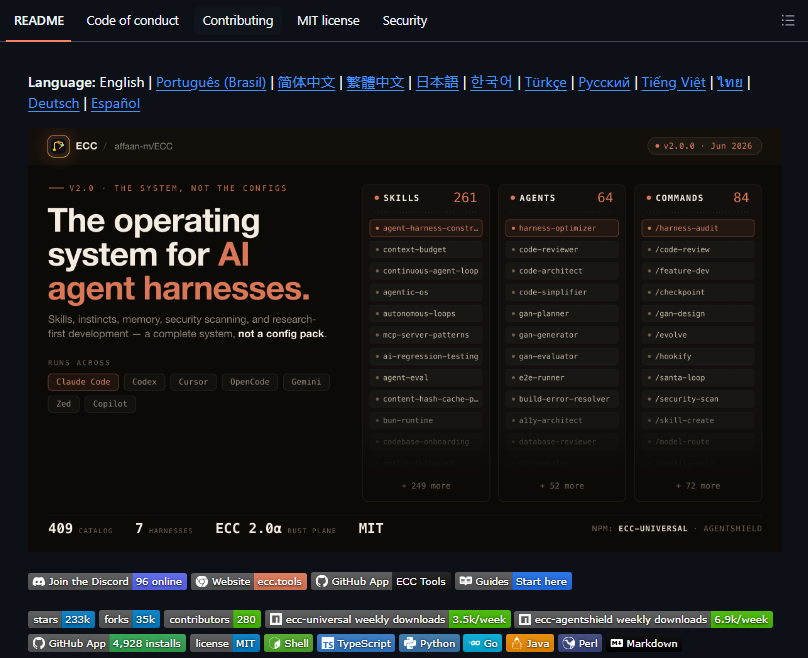Open the 日本語 translation link
Screen dimensions: 808x658
click(x=437, y=82)
